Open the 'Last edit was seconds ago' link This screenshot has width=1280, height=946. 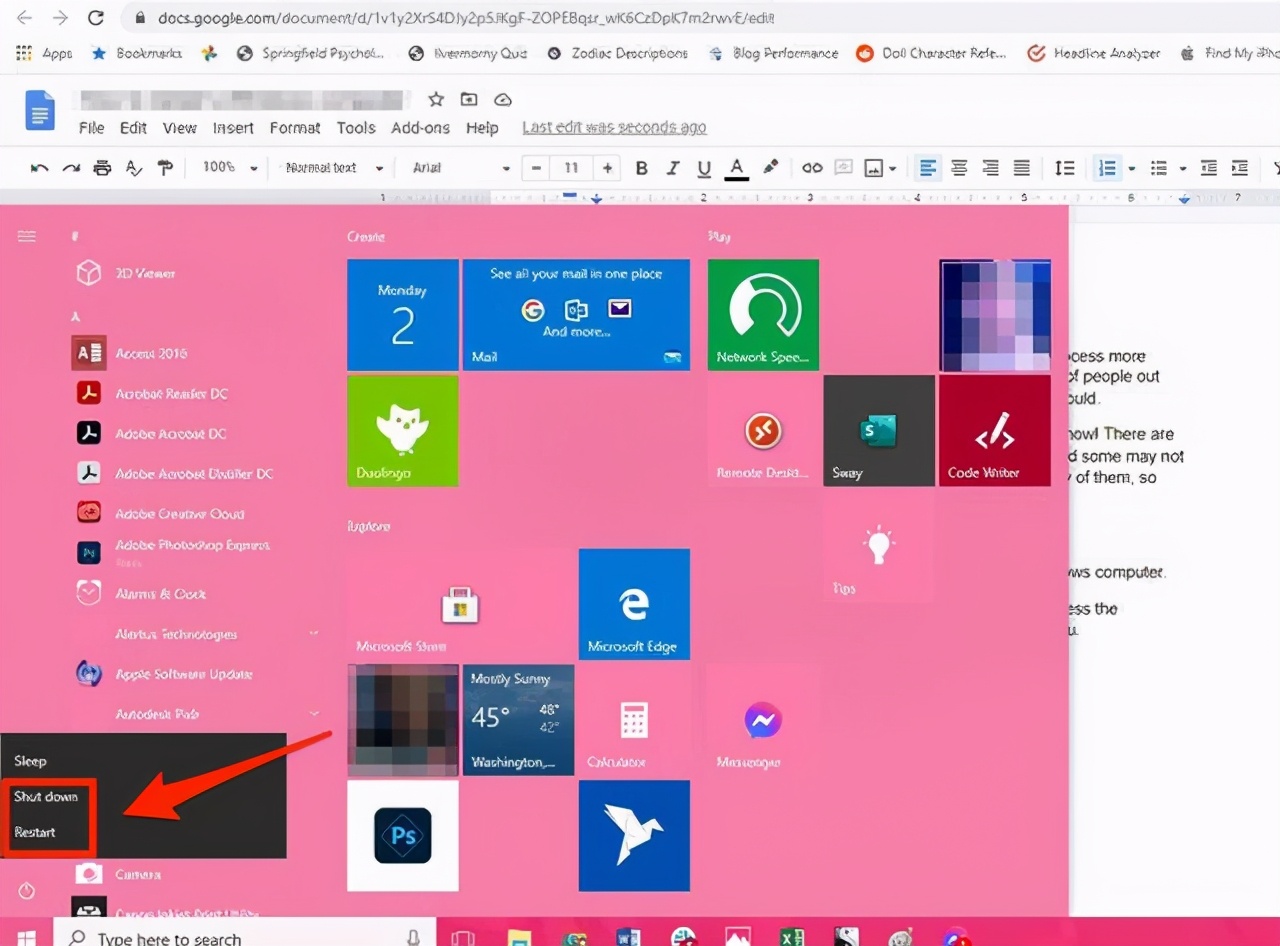(614, 128)
